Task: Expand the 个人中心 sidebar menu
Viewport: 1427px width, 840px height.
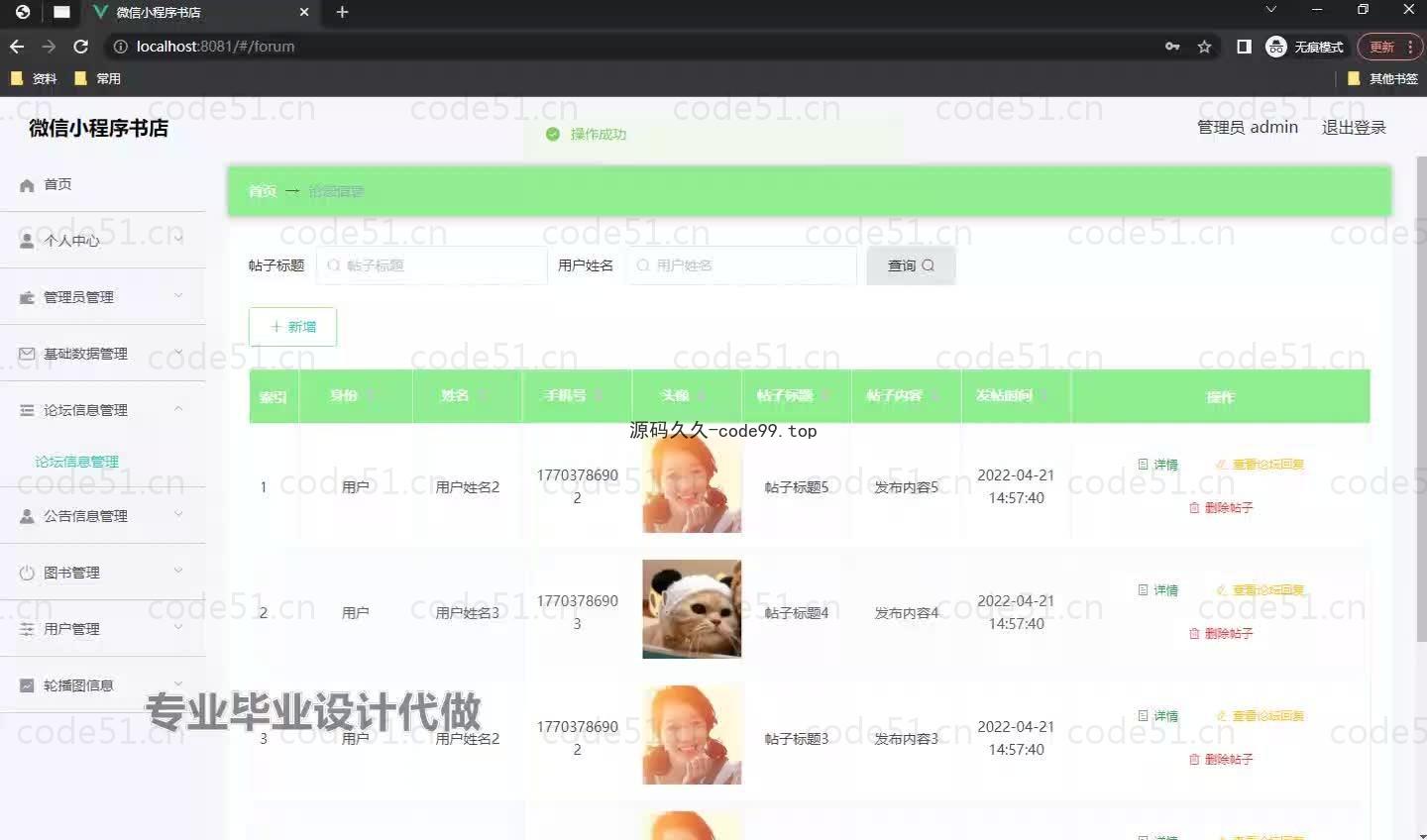Action: pos(103,240)
